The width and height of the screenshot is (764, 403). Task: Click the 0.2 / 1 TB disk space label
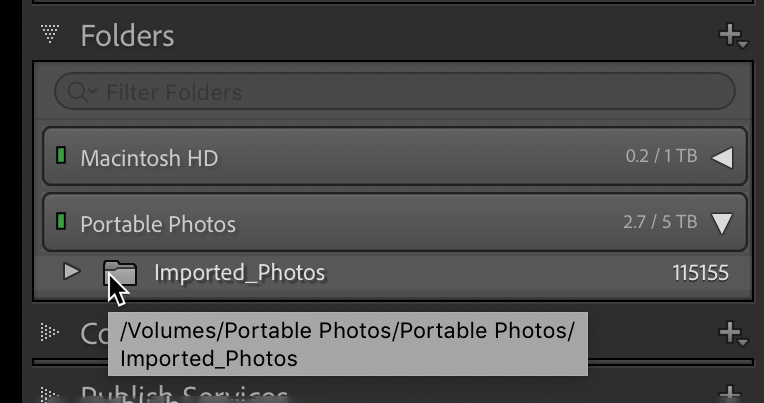pos(658,158)
